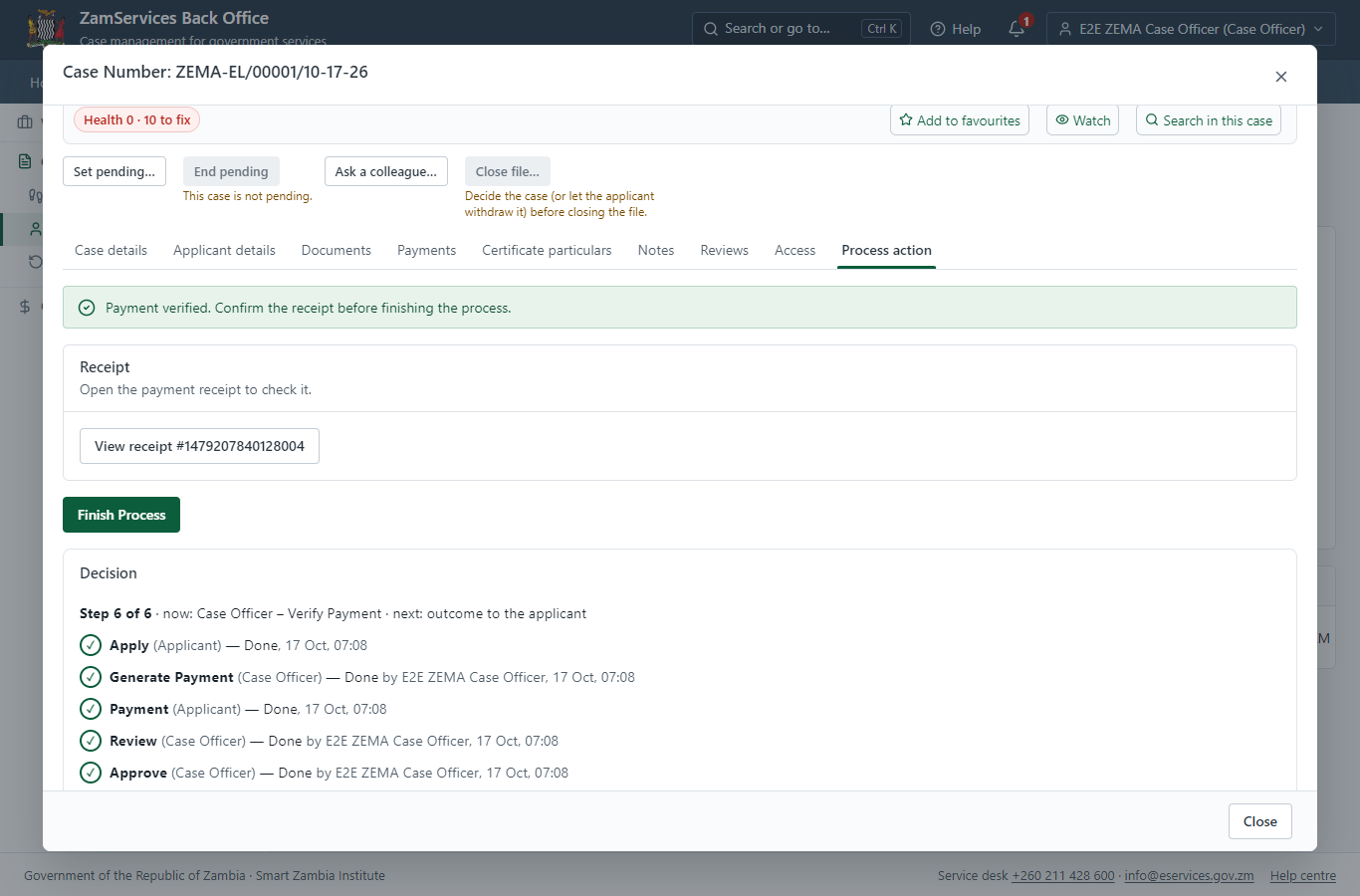Open the Access tab
The height and width of the screenshot is (896, 1360).
pos(794,250)
